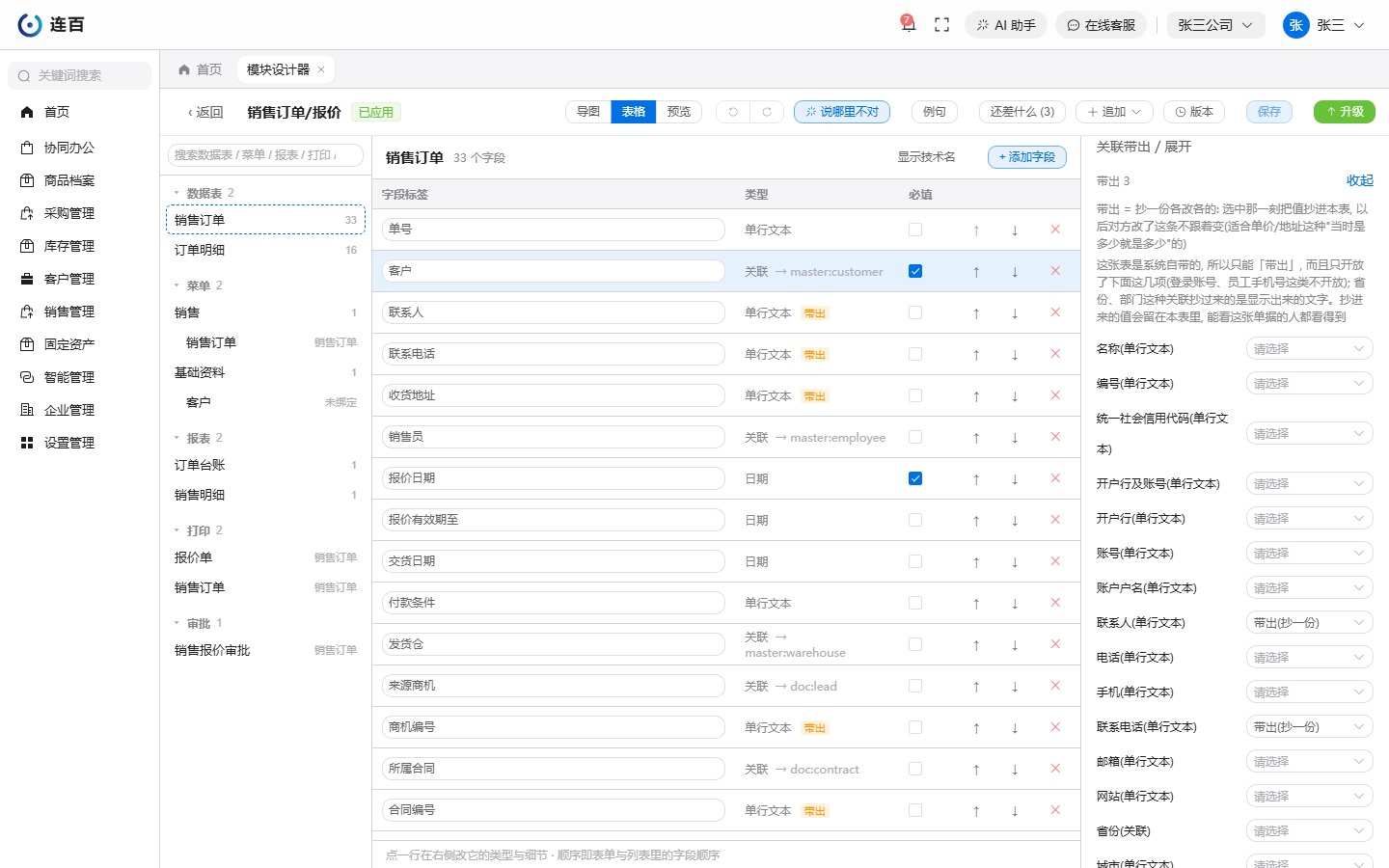1389x868 pixels.
Task: Toggle required checkbox for 联系电话
Action: 915,354
